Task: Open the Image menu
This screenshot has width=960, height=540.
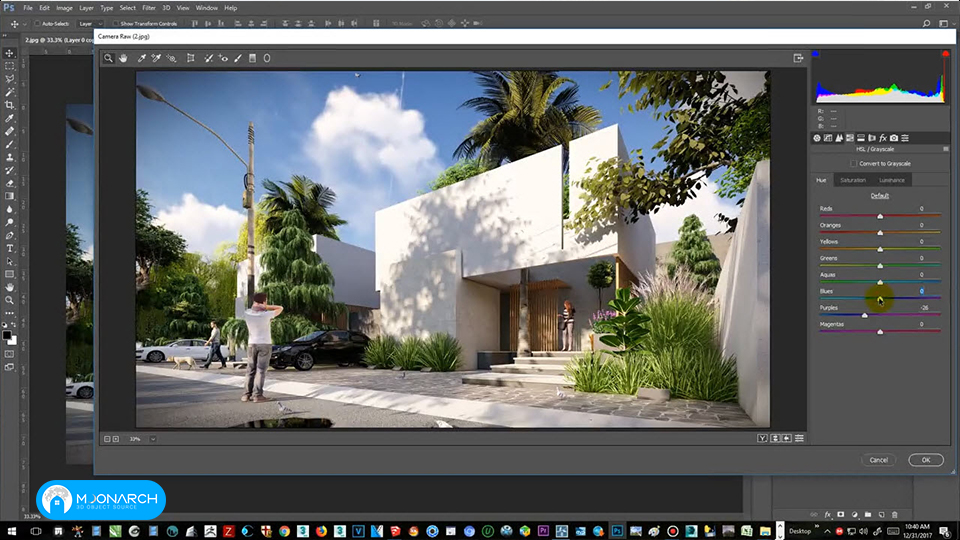Action: 64,8
